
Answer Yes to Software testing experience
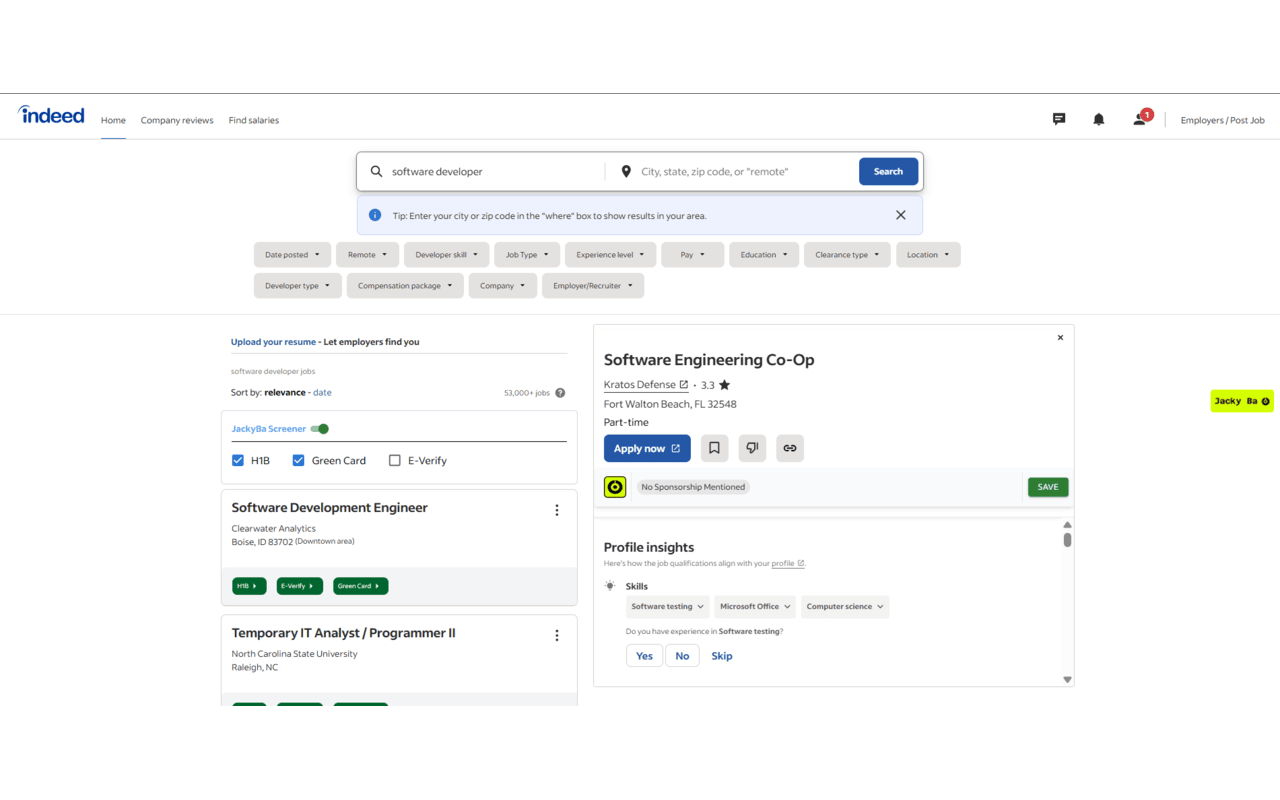(x=644, y=656)
